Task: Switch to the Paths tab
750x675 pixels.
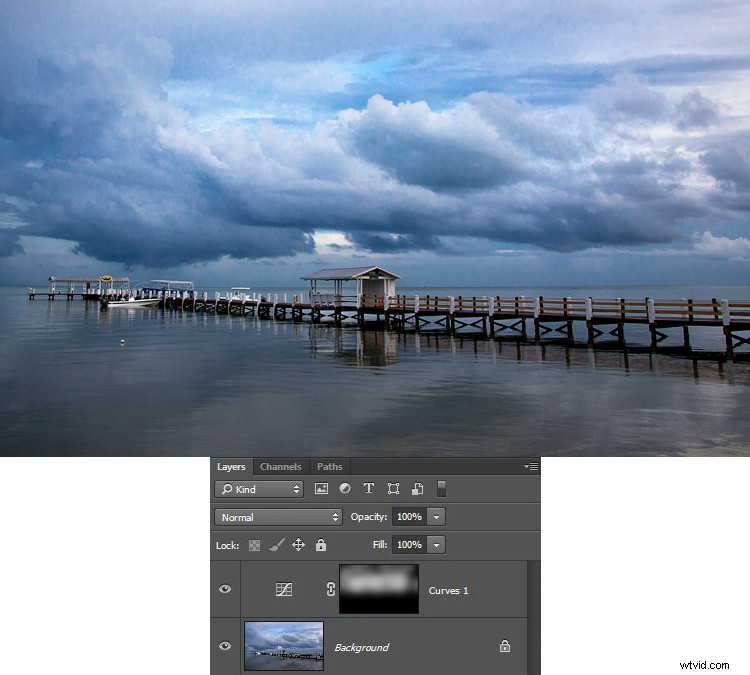Action: click(330, 466)
